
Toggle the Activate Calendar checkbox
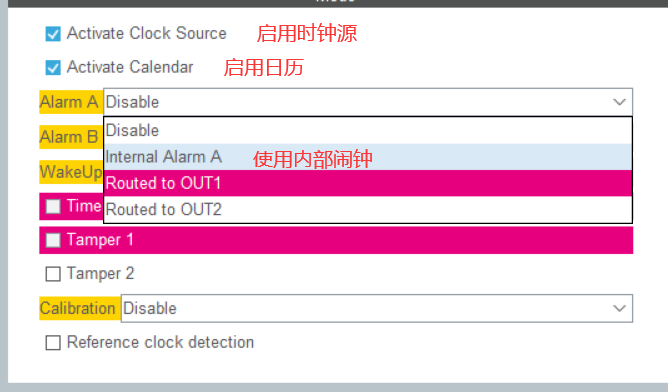[53, 67]
